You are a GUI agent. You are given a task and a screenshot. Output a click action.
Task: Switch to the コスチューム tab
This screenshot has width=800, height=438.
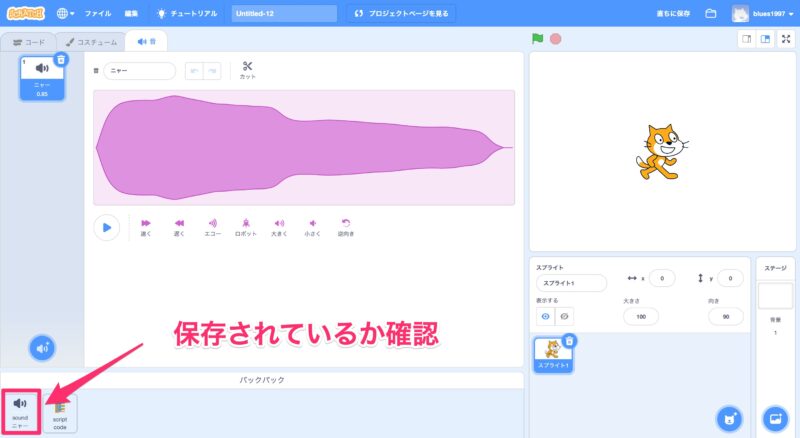click(91, 41)
